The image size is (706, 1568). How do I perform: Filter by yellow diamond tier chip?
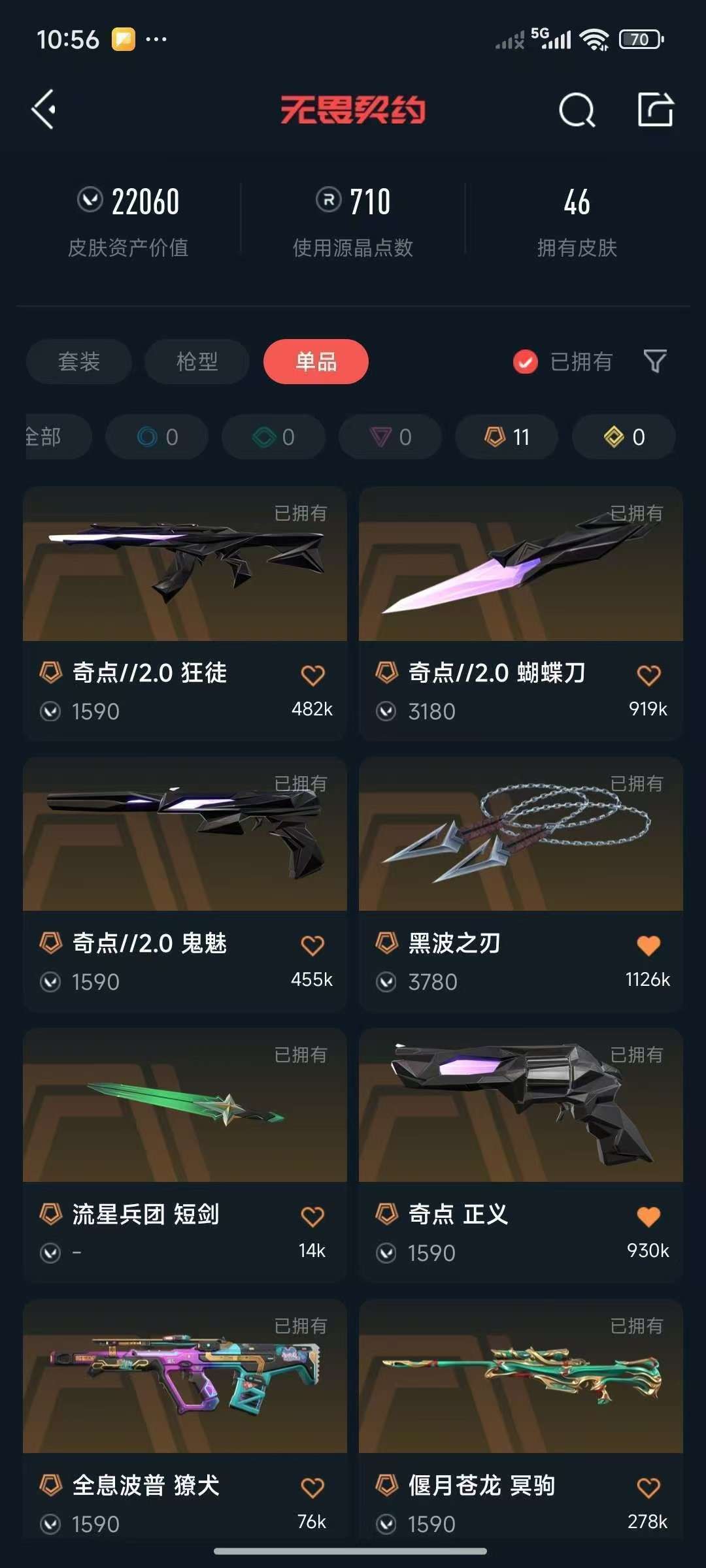624,436
